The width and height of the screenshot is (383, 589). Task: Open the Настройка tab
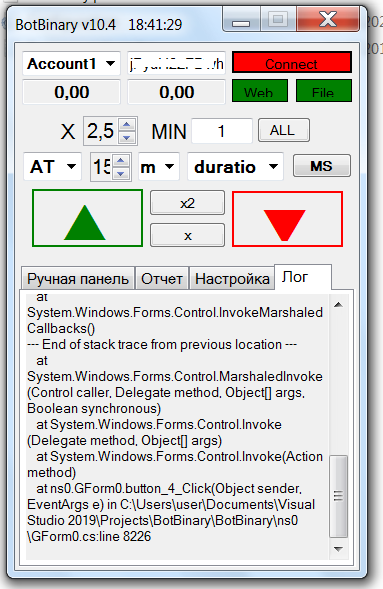click(232, 279)
